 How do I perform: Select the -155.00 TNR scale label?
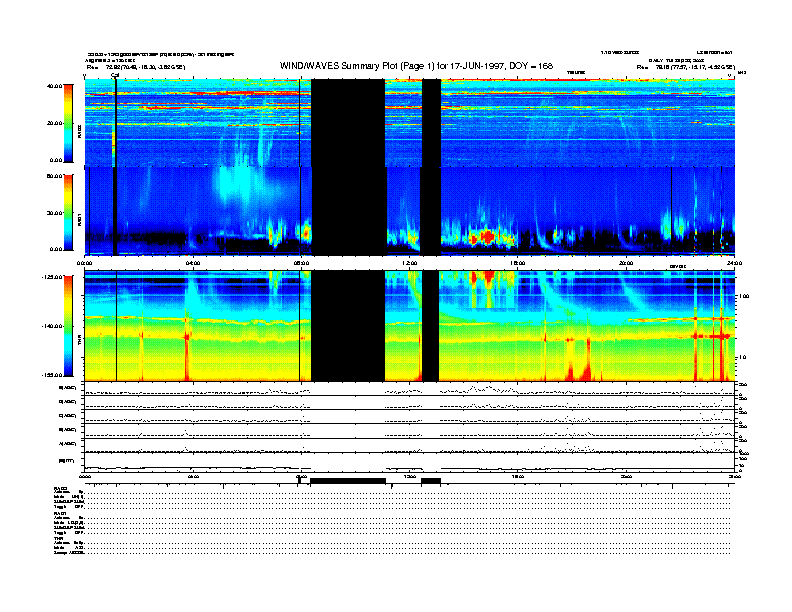(x=52, y=375)
